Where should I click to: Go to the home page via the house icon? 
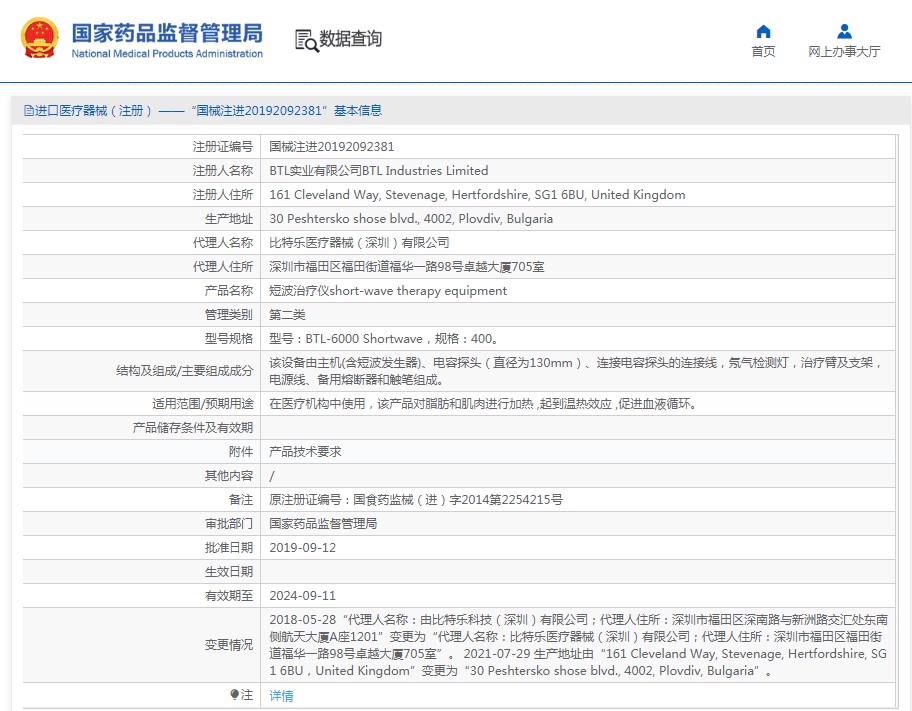763,31
